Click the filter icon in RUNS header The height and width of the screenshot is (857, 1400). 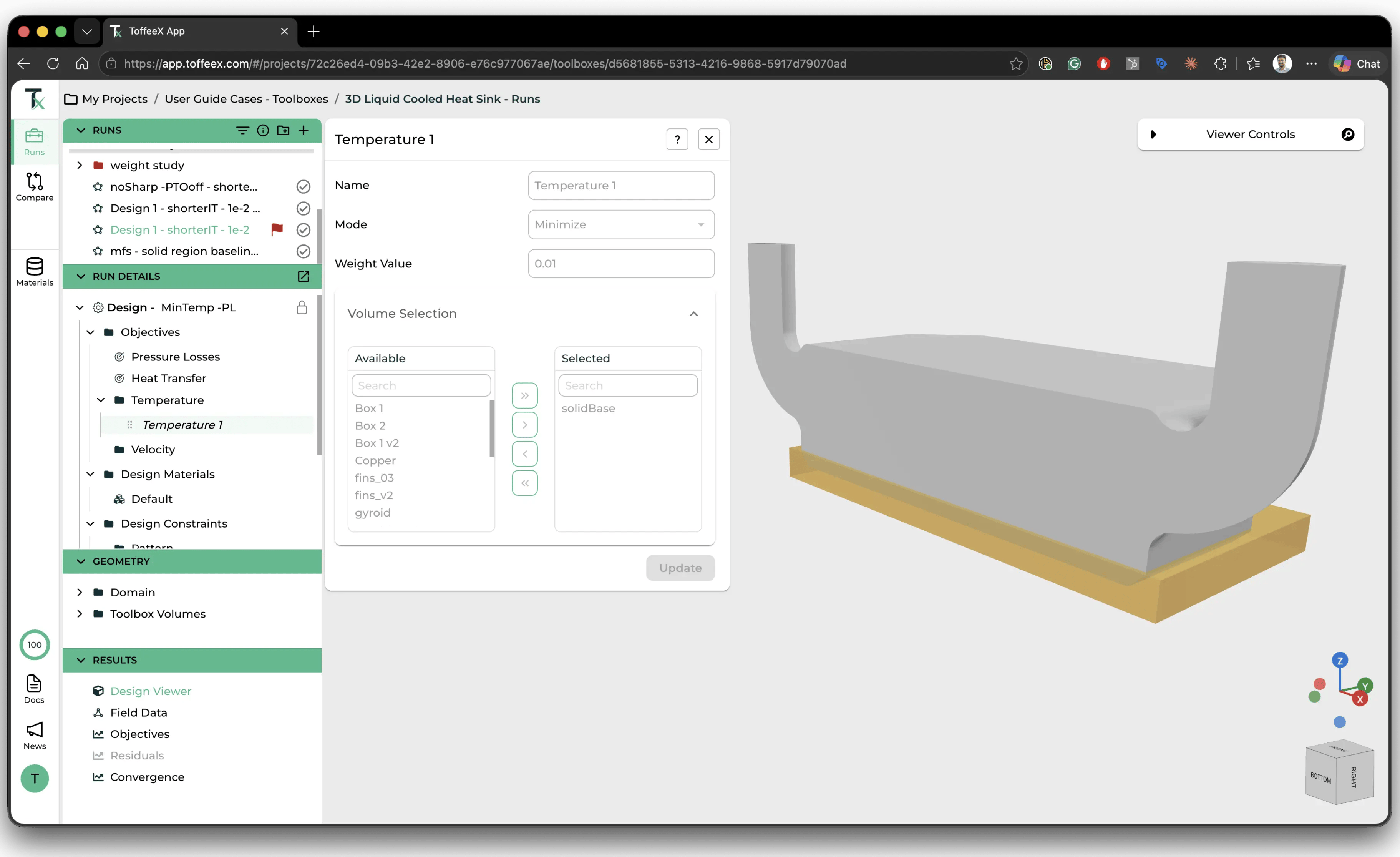coord(242,130)
